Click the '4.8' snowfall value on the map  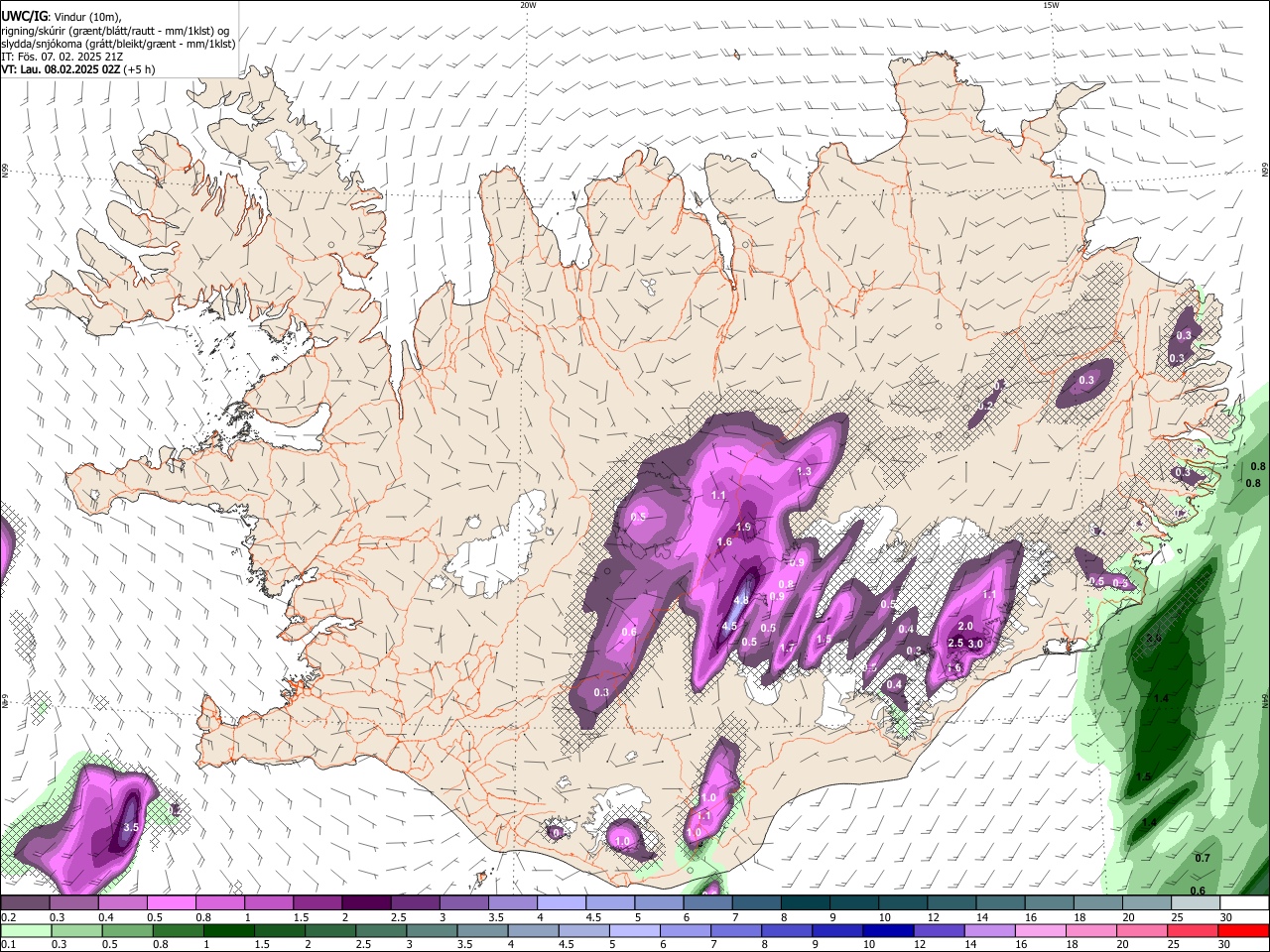coord(741,600)
